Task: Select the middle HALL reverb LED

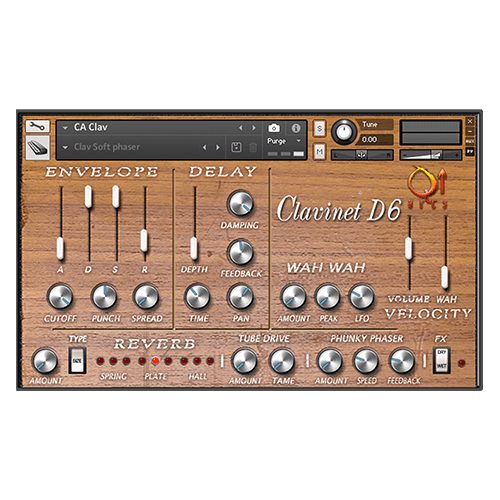Action: [197, 361]
